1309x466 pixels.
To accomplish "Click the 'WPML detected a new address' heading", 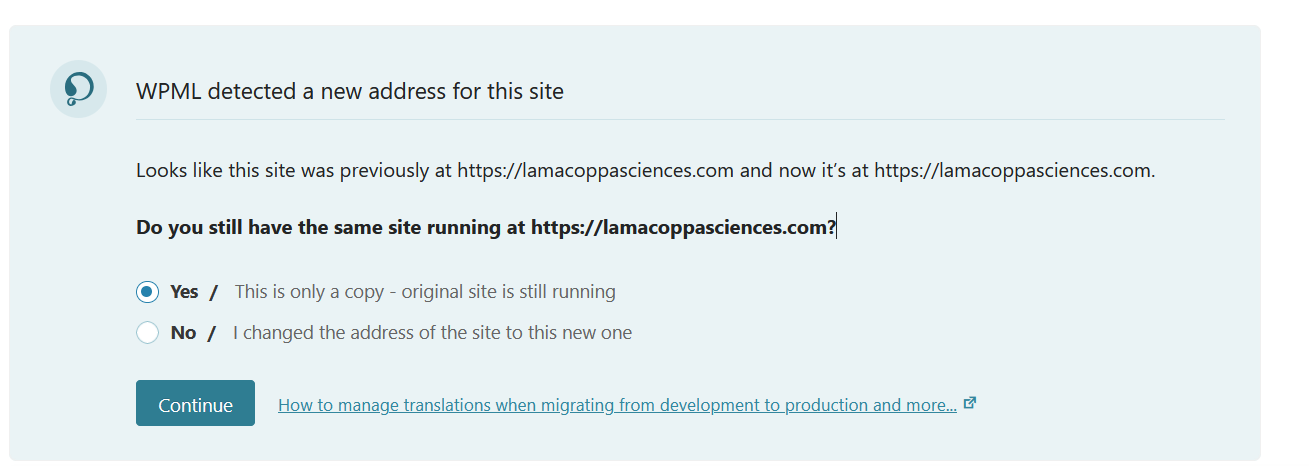I will tap(350, 92).
